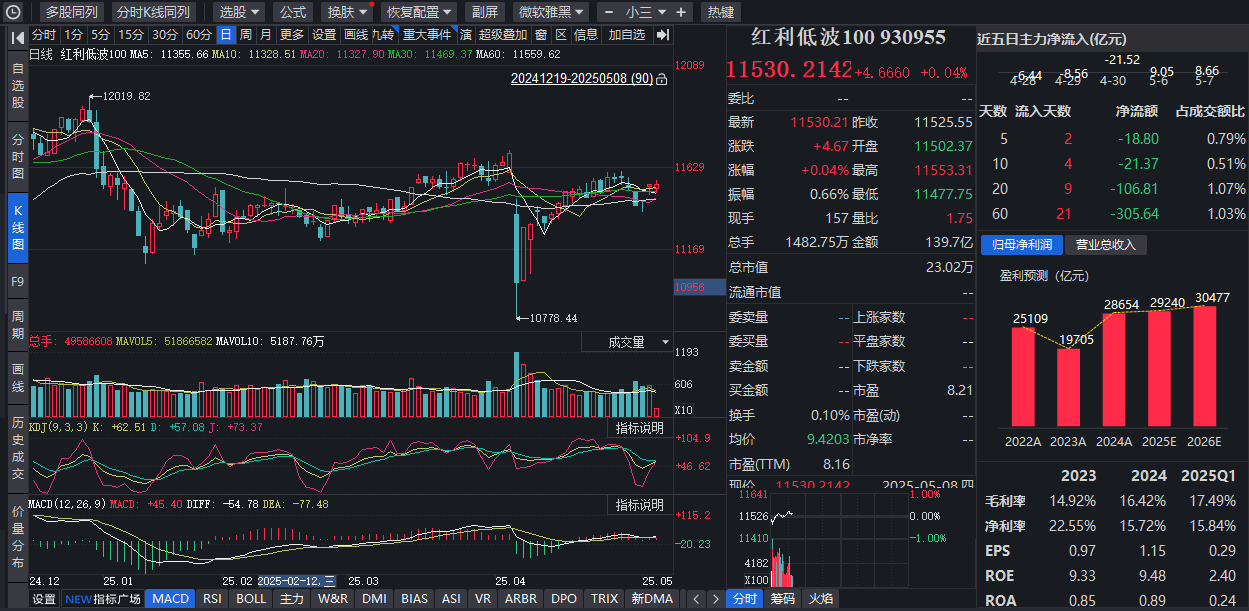The height and width of the screenshot is (611, 1249).
Task: Increase font size with plus icon
Action: point(681,12)
